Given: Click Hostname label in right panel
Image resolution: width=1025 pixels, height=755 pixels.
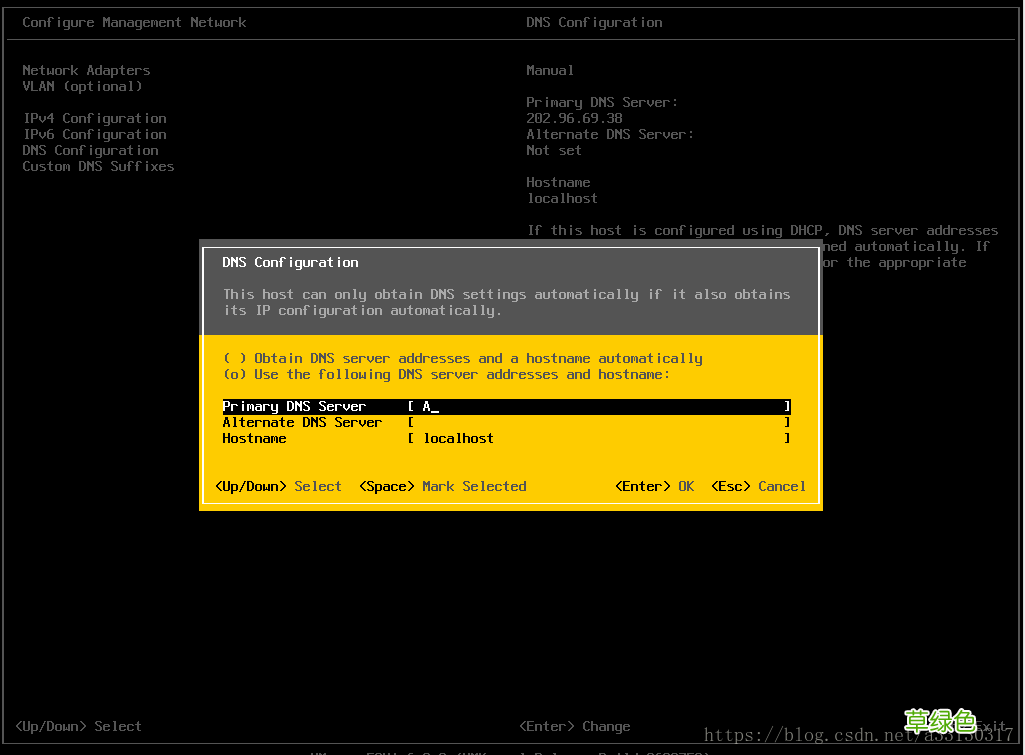Looking at the screenshot, I should click(558, 182).
